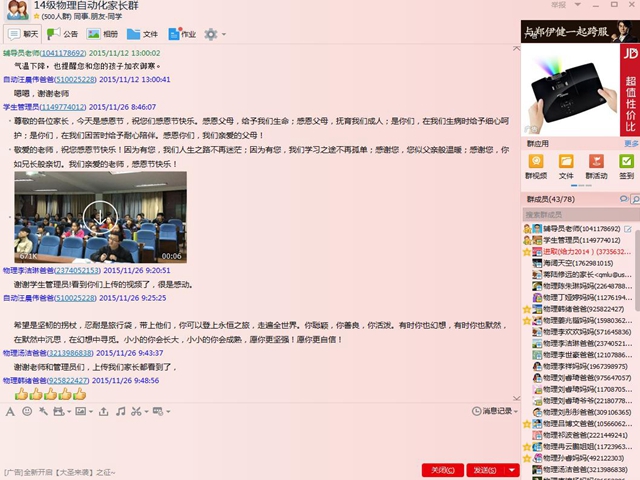The height and width of the screenshot is (480, 640).
Task: Click the send image icon
Action: pos(79,411)
